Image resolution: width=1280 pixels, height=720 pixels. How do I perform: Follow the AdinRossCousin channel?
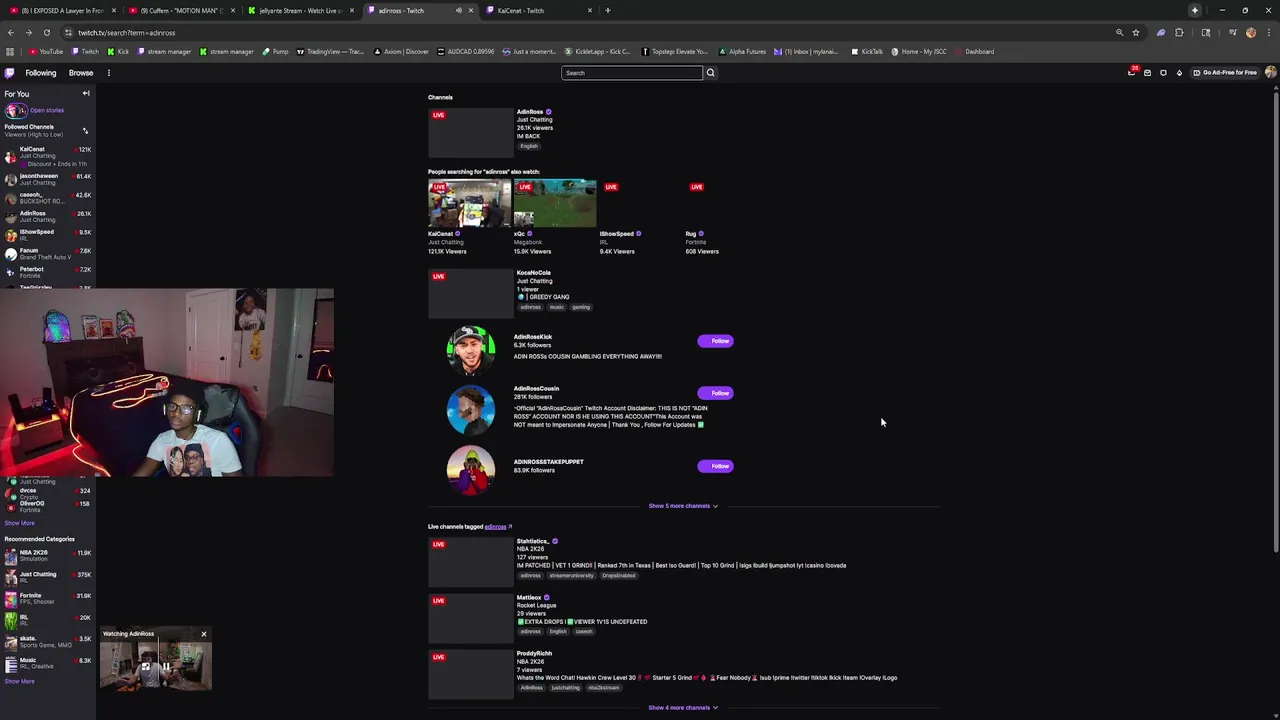pos(716,393)
